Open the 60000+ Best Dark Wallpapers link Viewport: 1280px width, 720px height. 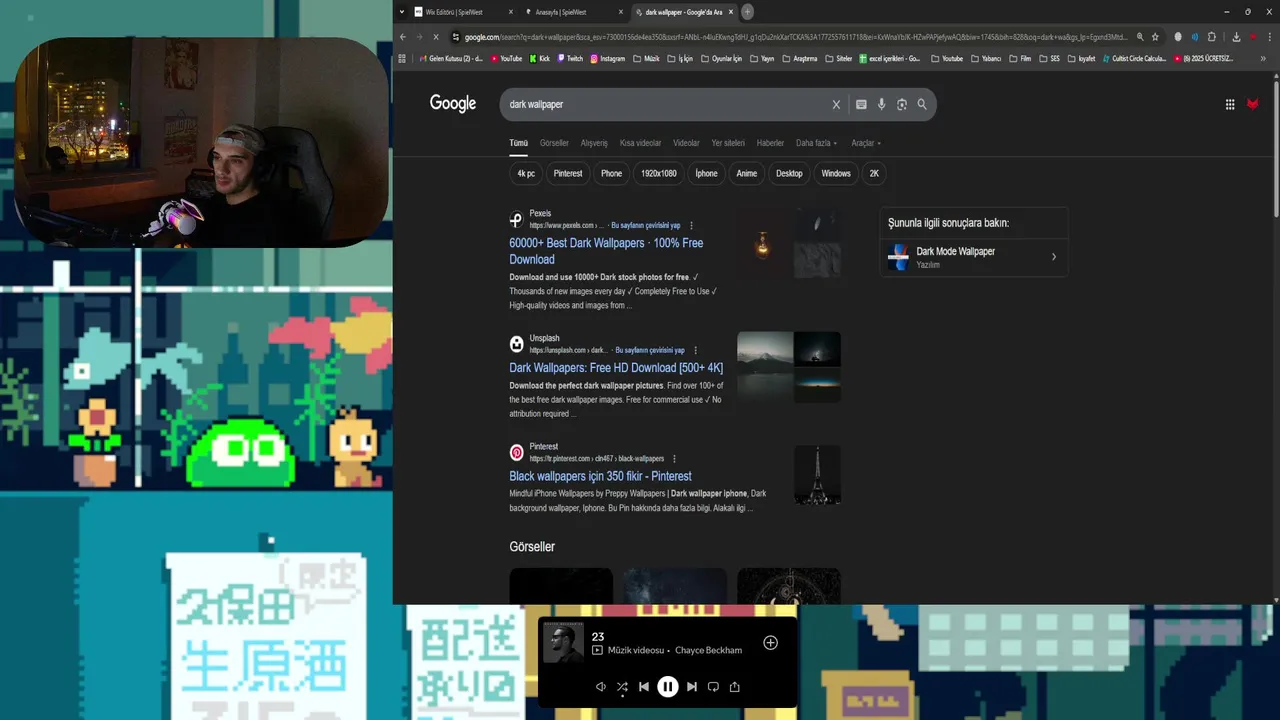coord(606,251)
